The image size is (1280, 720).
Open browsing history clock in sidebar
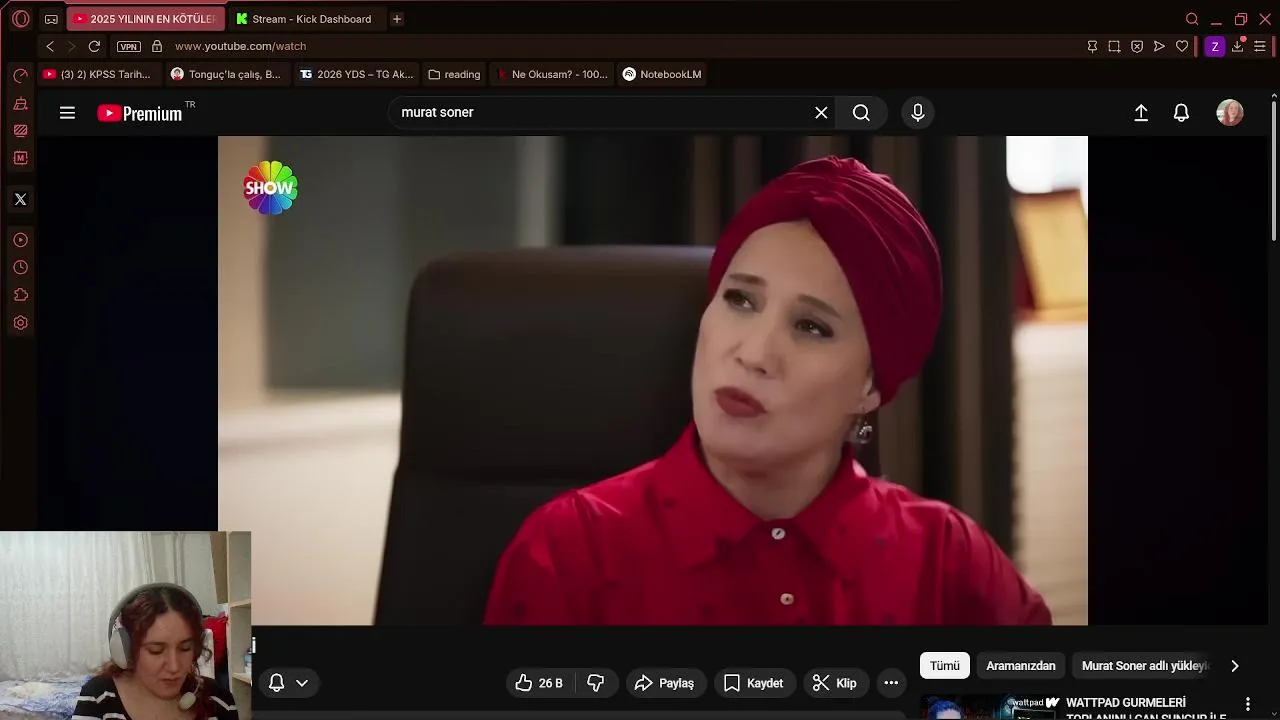20,268
